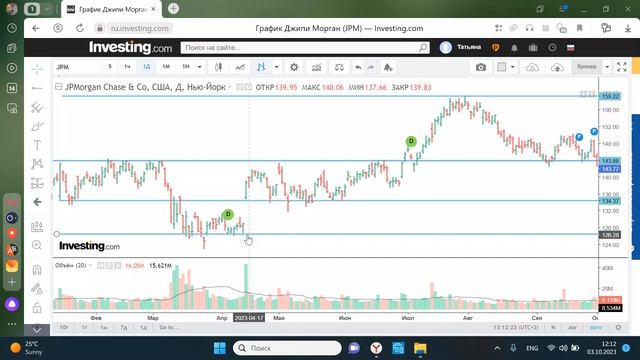The width and height of the screenshot is (640, 360).
Task: Collapse the JPMorgan Chase legend box
Action: pyautogui.click(x=58, y=87)
